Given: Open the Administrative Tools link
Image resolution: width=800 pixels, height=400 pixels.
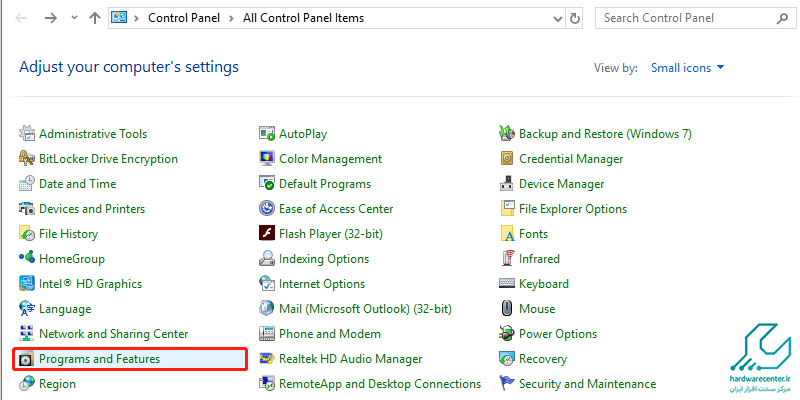Looking at the screenshot, I should click(x=93, y=134).
